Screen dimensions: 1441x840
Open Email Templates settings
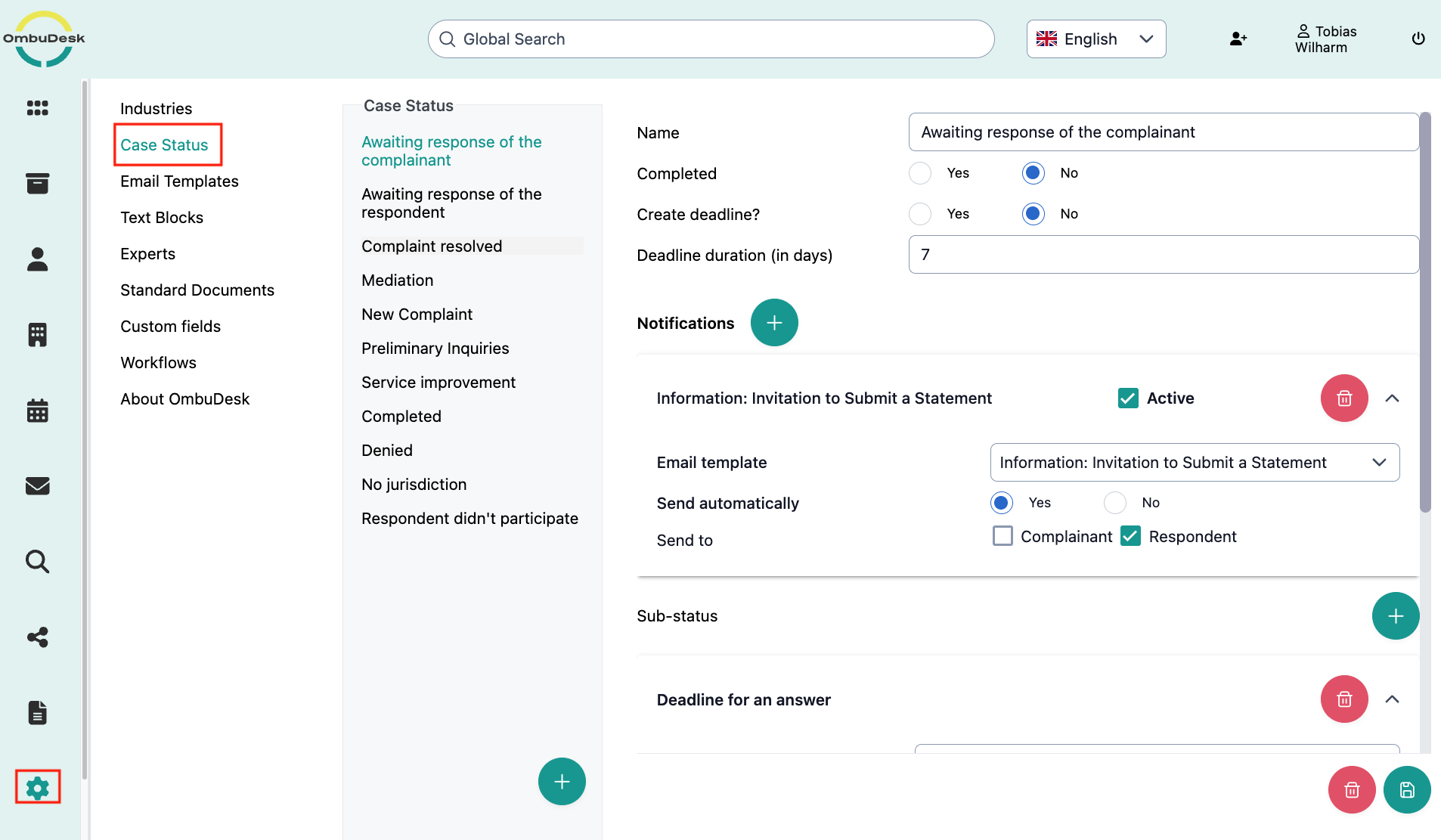179,181
